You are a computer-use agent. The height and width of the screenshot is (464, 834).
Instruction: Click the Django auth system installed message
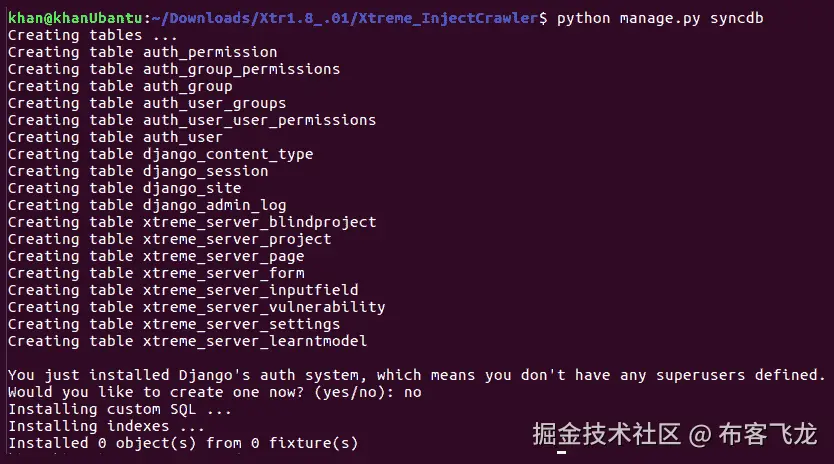[x=416, y=375]
